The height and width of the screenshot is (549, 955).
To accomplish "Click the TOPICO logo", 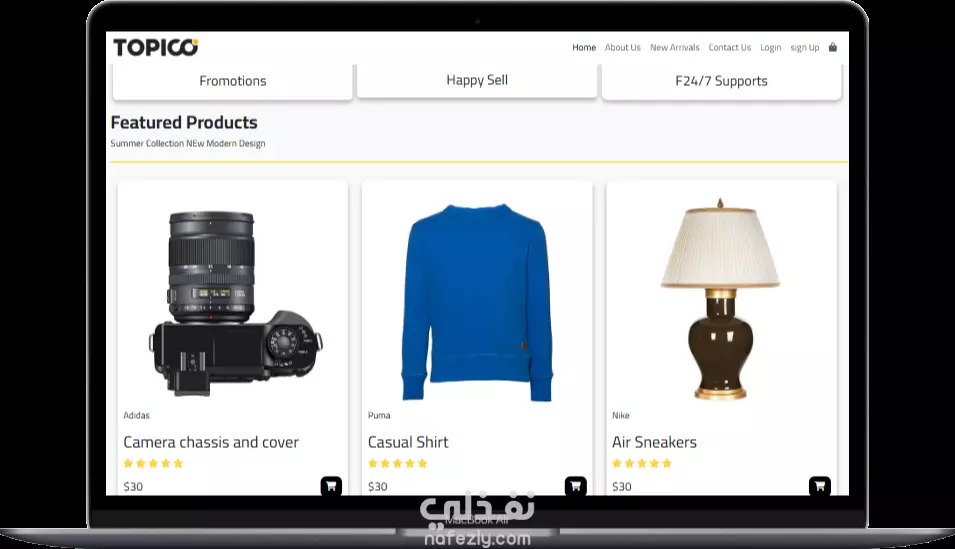I will coord(155,48).
